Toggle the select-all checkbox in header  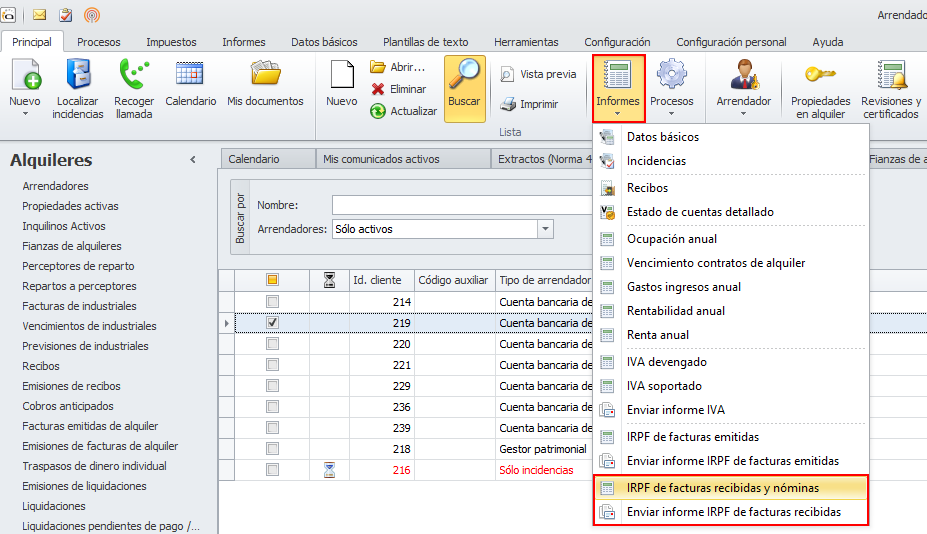coord(272,280)
